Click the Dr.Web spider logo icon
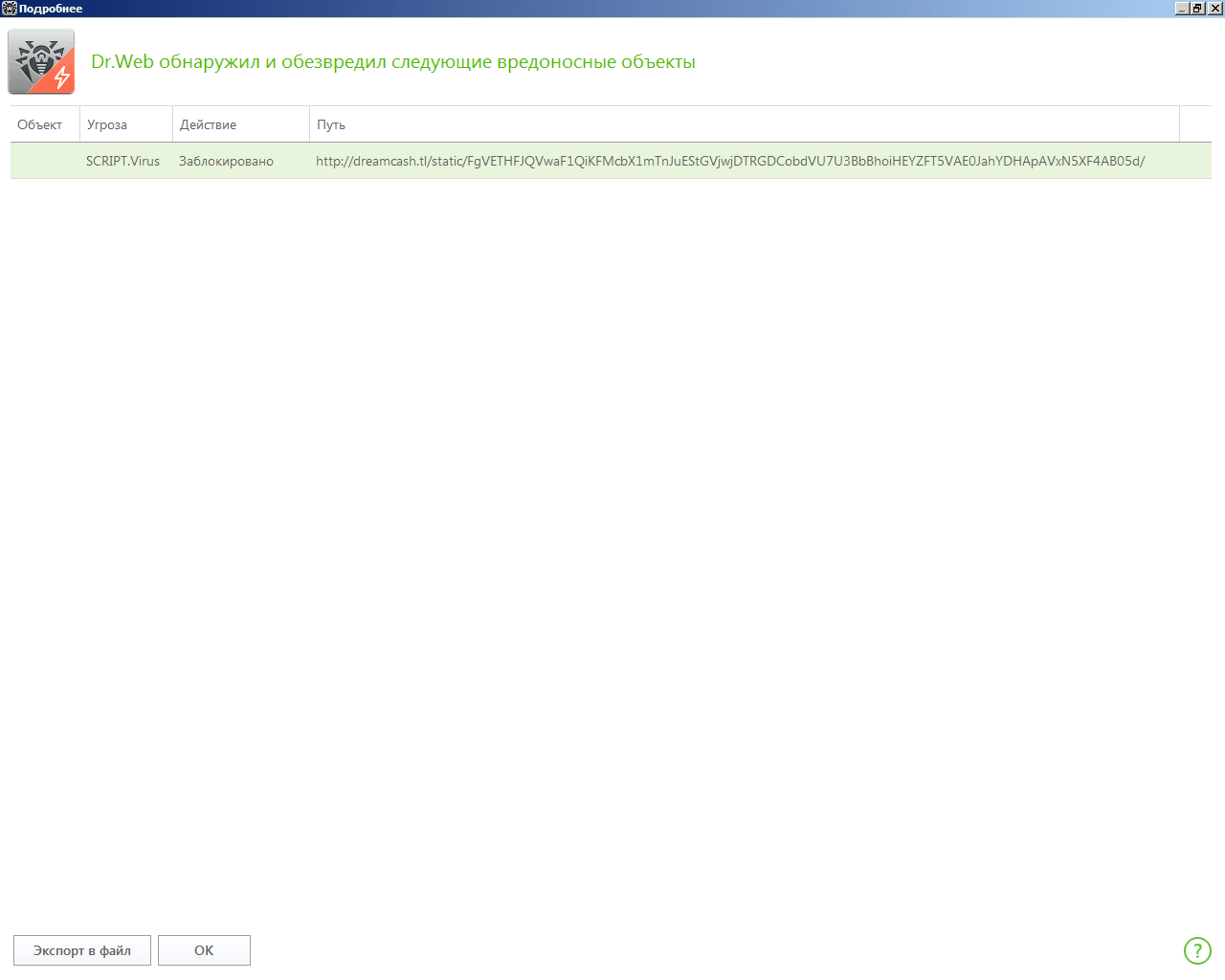 (x=41, y=62)
